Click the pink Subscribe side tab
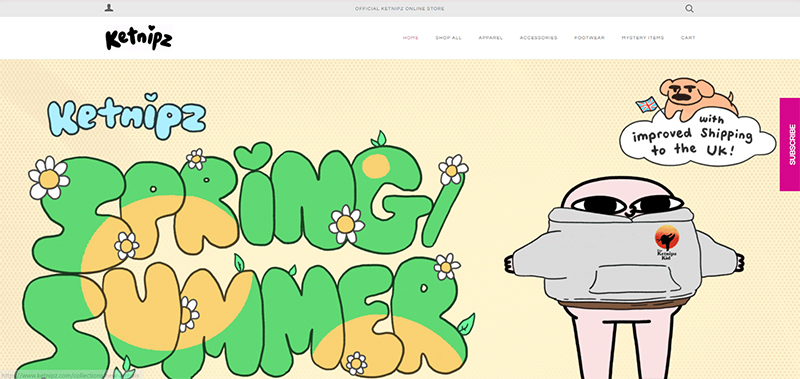Viewport: 800px width, 379px height. [x=790, y=144]
